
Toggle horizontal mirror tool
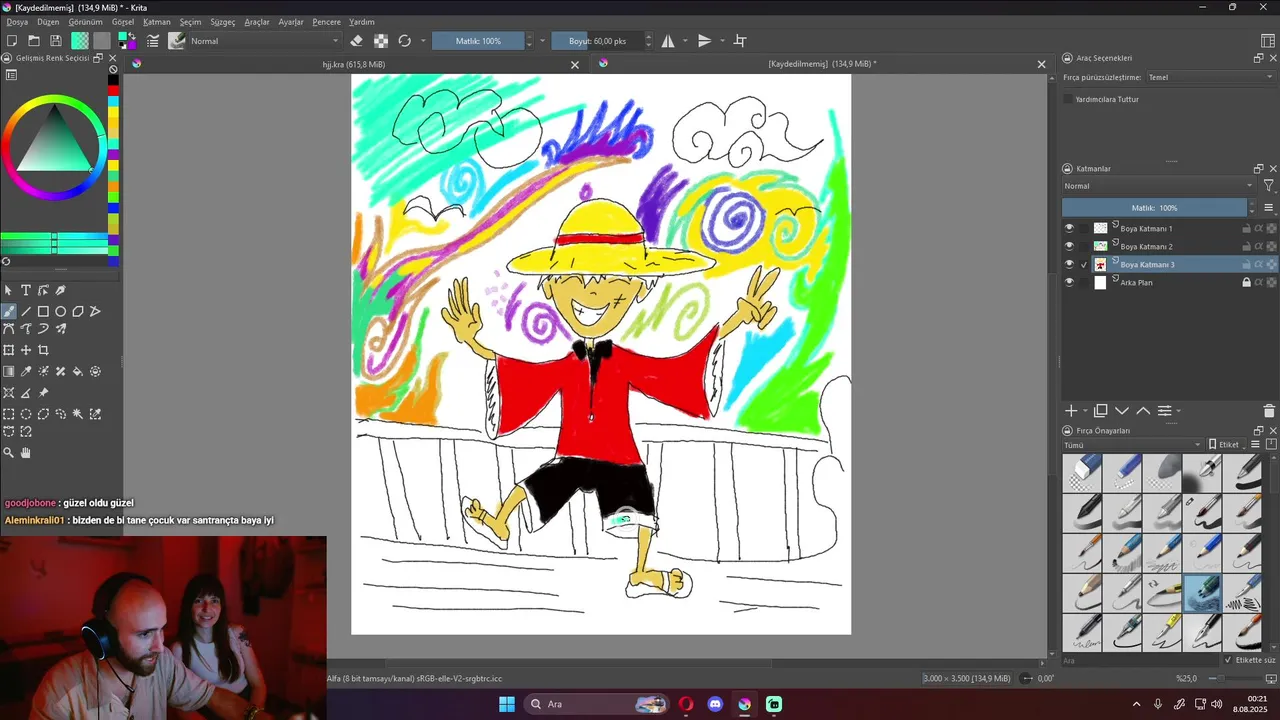[668, 41]
